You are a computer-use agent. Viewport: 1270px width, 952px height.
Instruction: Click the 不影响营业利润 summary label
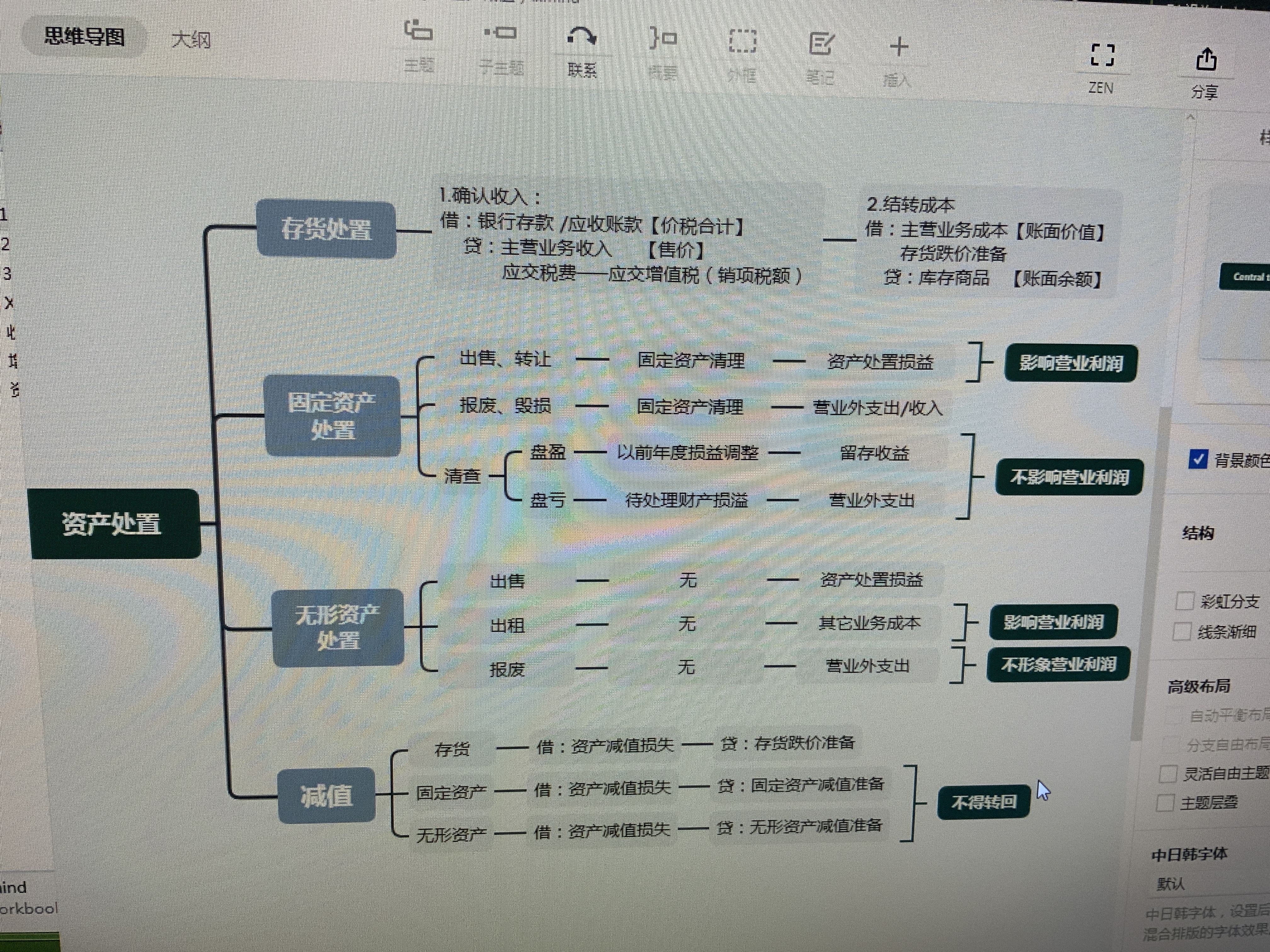pyautogui.click(x=1069, y=477)
